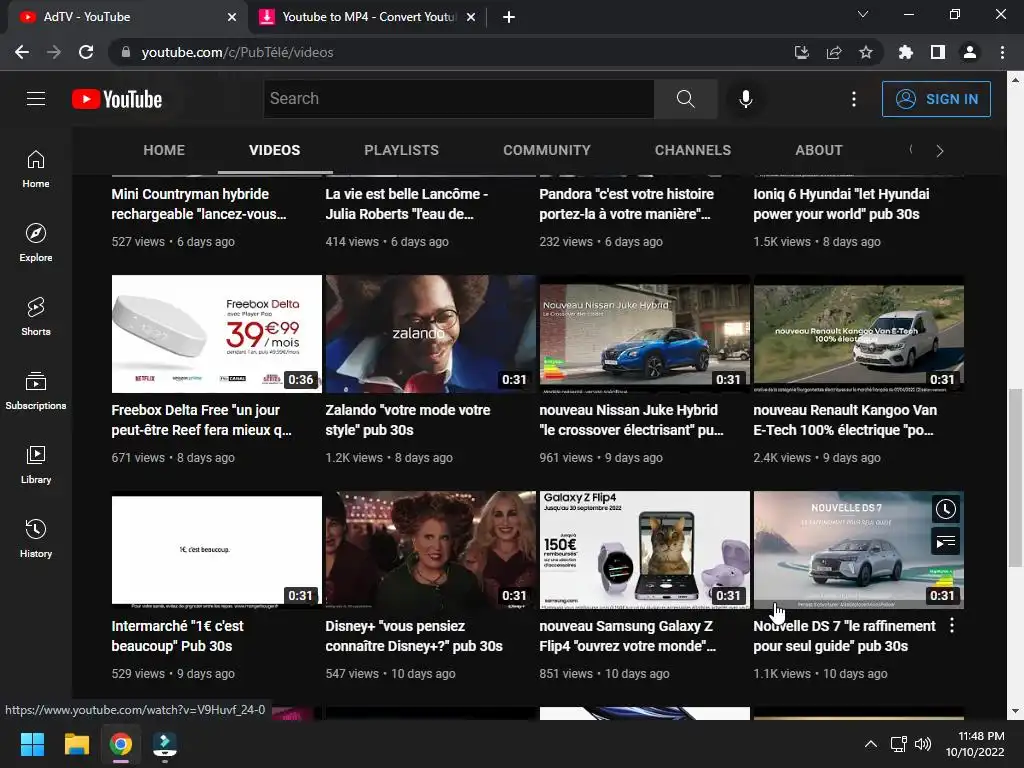1024x768 pixels.
Task: Expand Chrome tab search dropdown
Action: coord(863,14)
